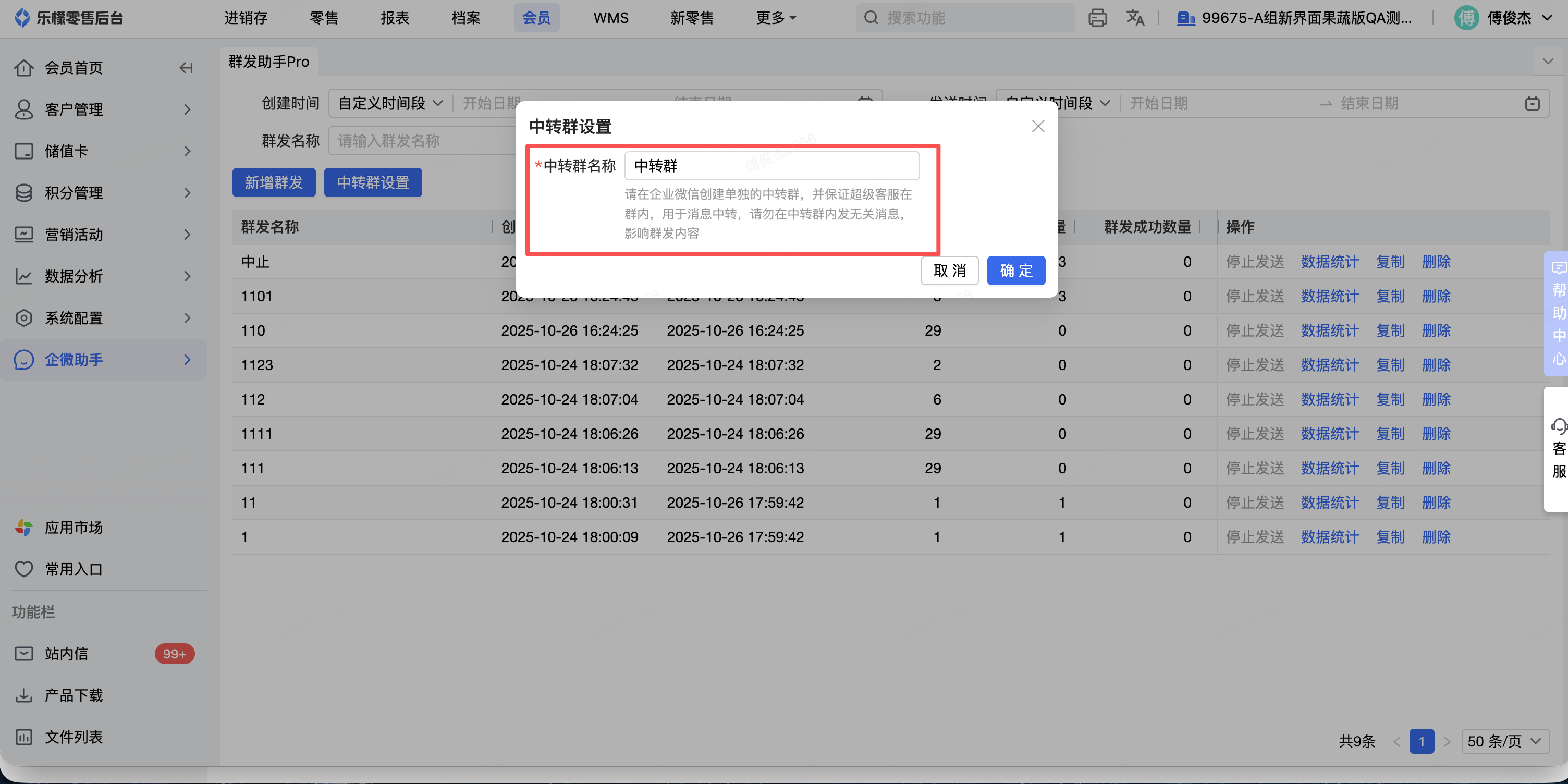Click the language translation icon
This screenshot has width=1568, height=784.
(x=1135, y=18)
